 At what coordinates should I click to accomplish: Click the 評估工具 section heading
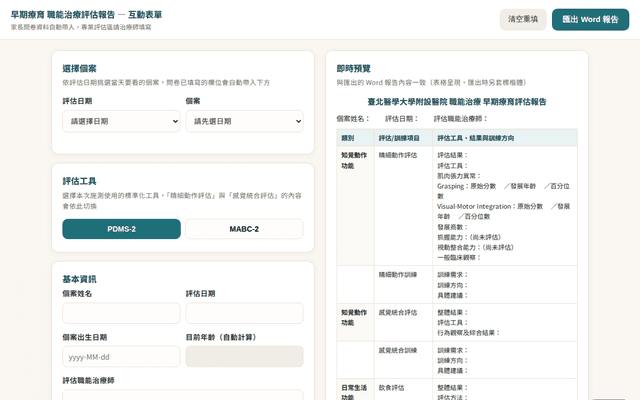point(79,181)
